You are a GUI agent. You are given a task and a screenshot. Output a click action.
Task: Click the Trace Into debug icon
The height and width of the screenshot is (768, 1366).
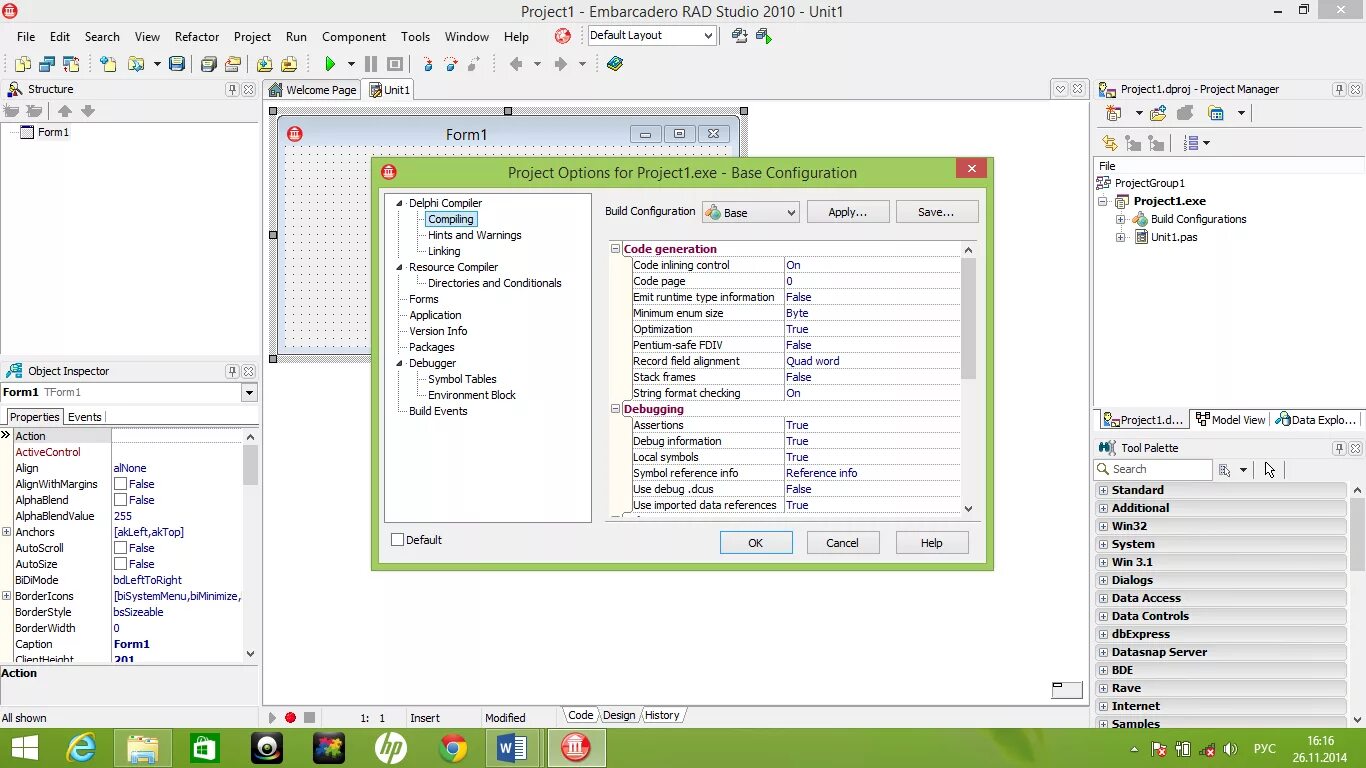coord(428,64)
